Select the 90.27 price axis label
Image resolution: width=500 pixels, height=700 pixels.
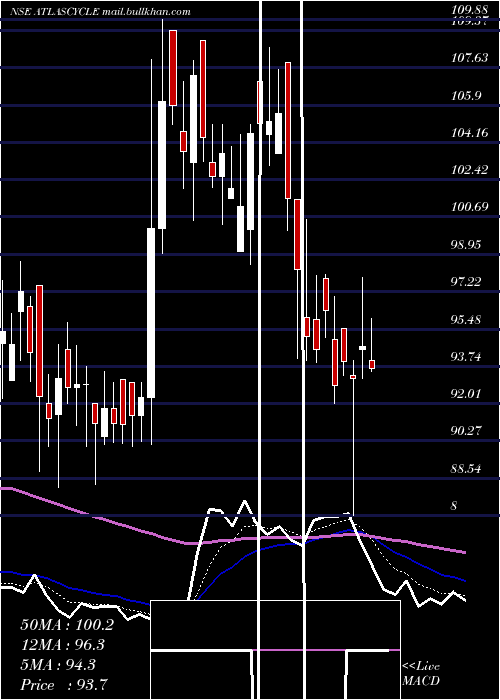467,431
